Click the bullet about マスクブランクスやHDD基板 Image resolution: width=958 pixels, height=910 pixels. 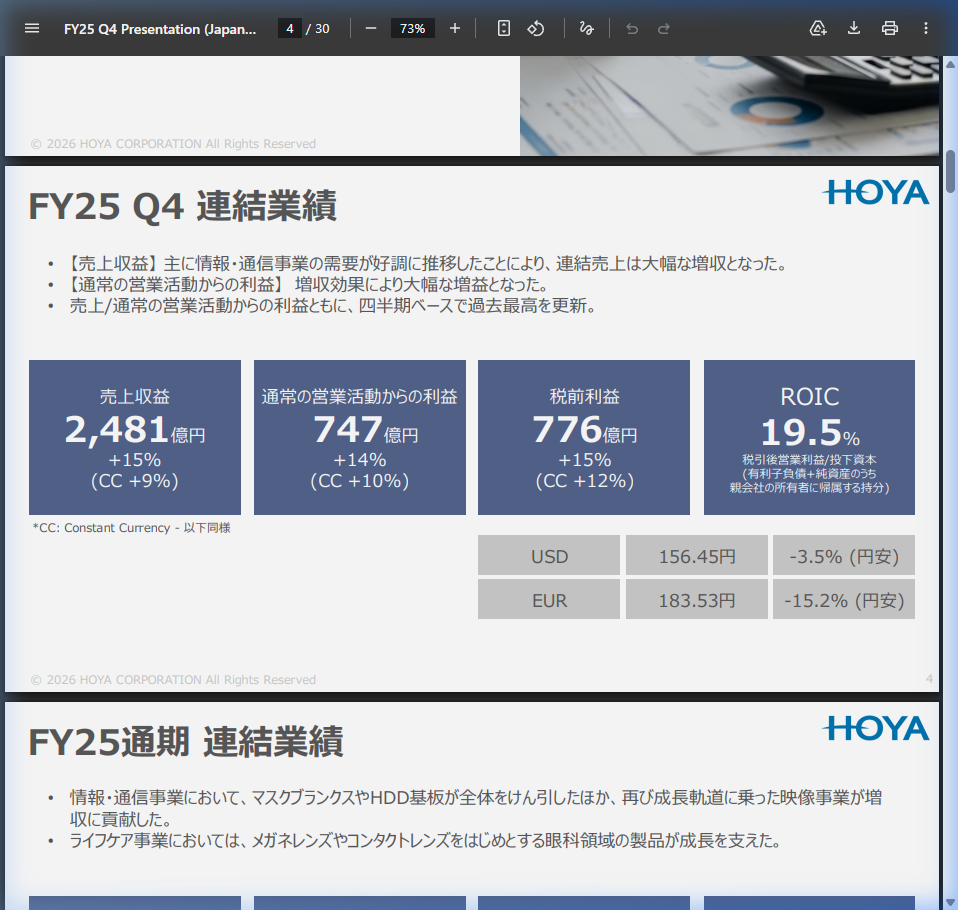[x=475, y=808]
